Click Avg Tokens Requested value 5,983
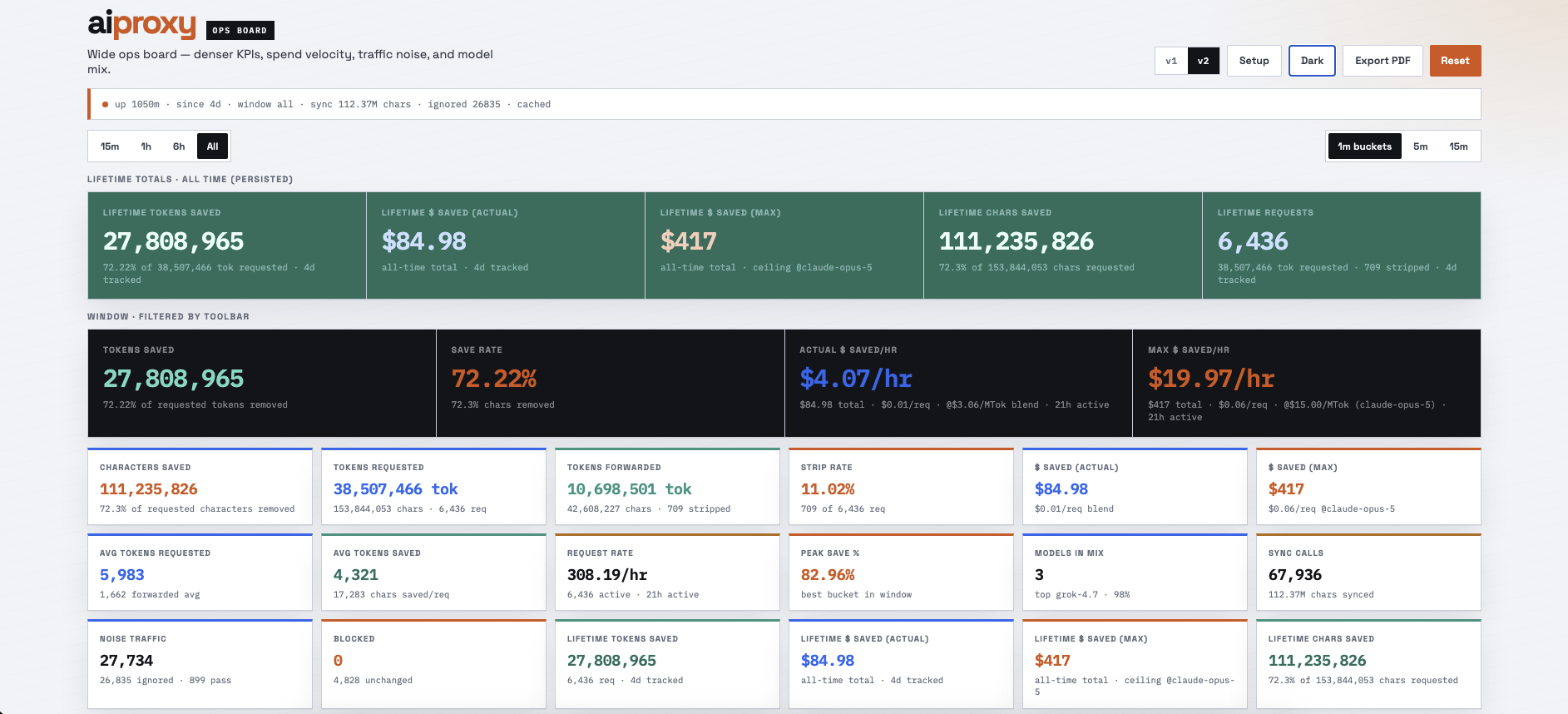1568x714 pixels. pyautogui.click(x=122, y=575)
